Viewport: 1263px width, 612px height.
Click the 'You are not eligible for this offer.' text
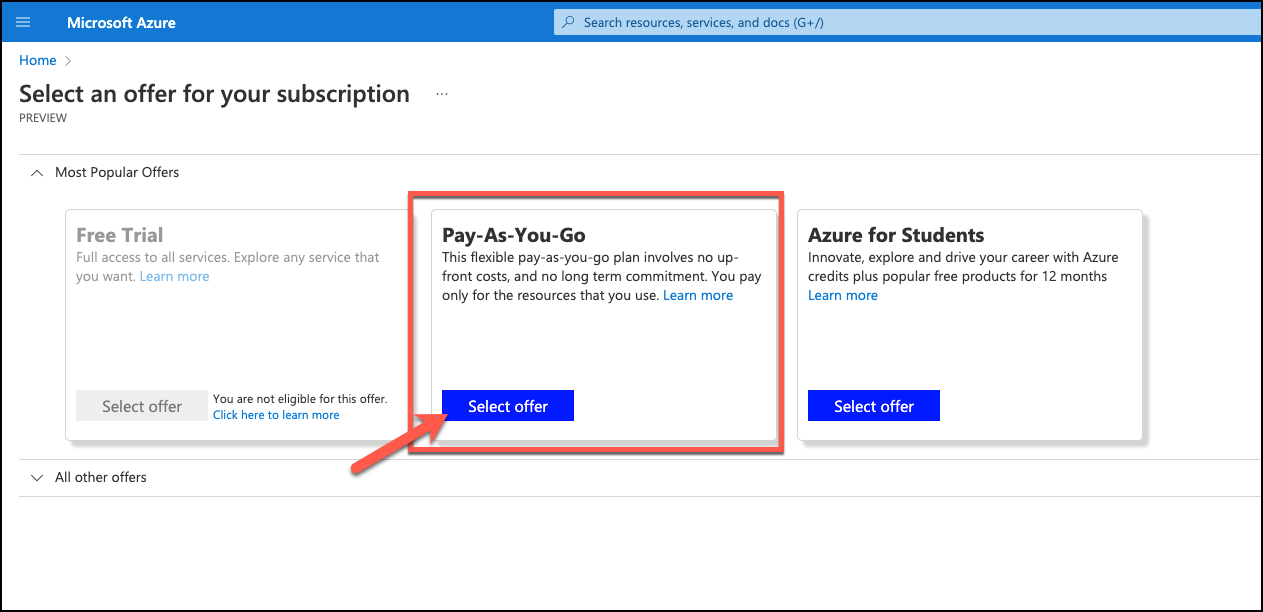coord(300,399)
